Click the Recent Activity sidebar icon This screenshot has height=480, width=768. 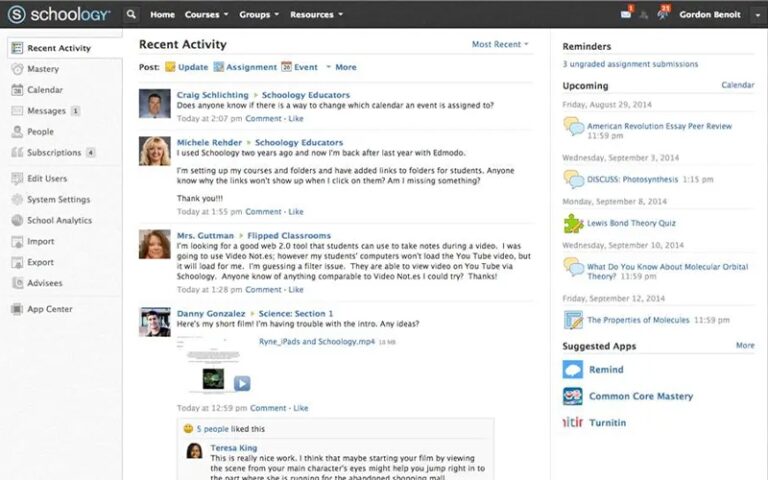click(x=17, y=48)
